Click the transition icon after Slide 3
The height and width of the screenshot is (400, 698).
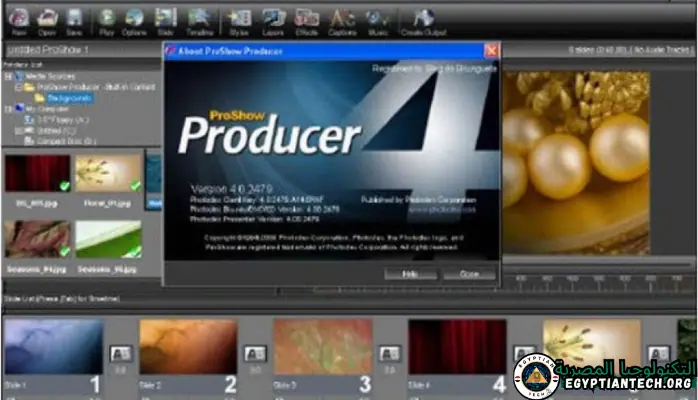(x=390, y=354)
